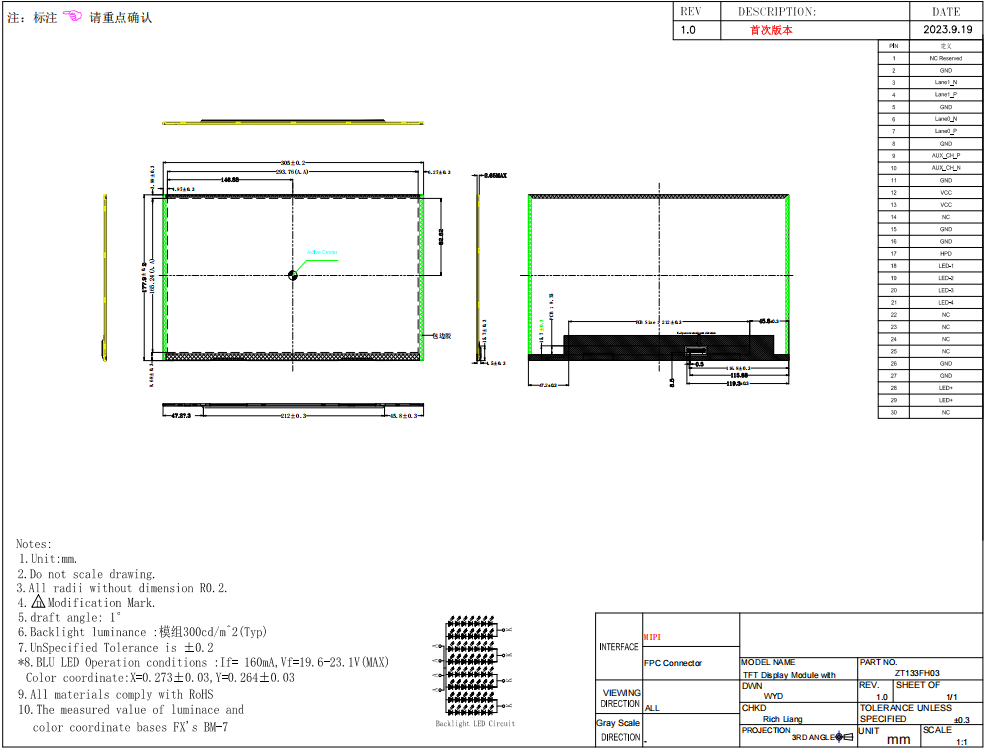Screen dimensions: 985x749
Task: Click the red 'MIPI' interface value
Action: point(652,637)
